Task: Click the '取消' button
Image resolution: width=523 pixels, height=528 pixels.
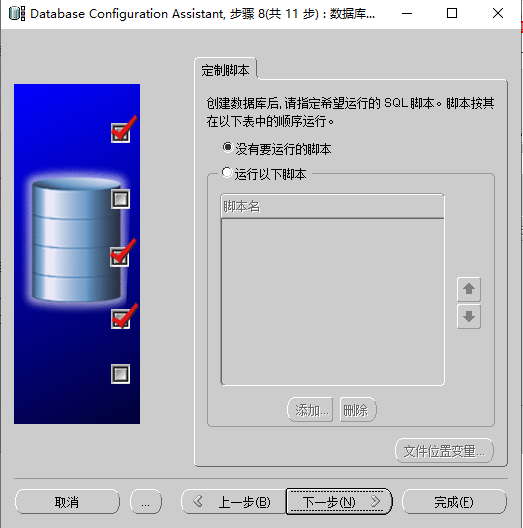Action: click(67, 502)
